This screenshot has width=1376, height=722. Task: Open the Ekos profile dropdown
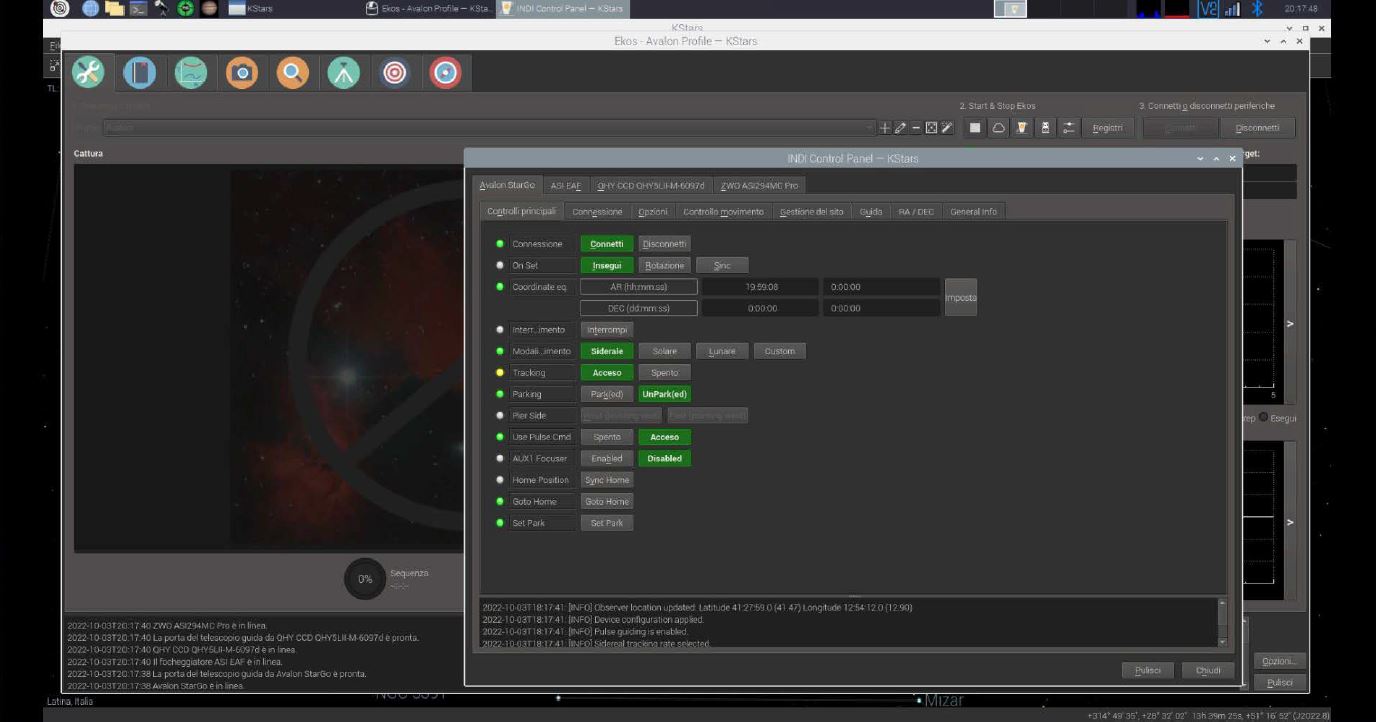point(490,128)
